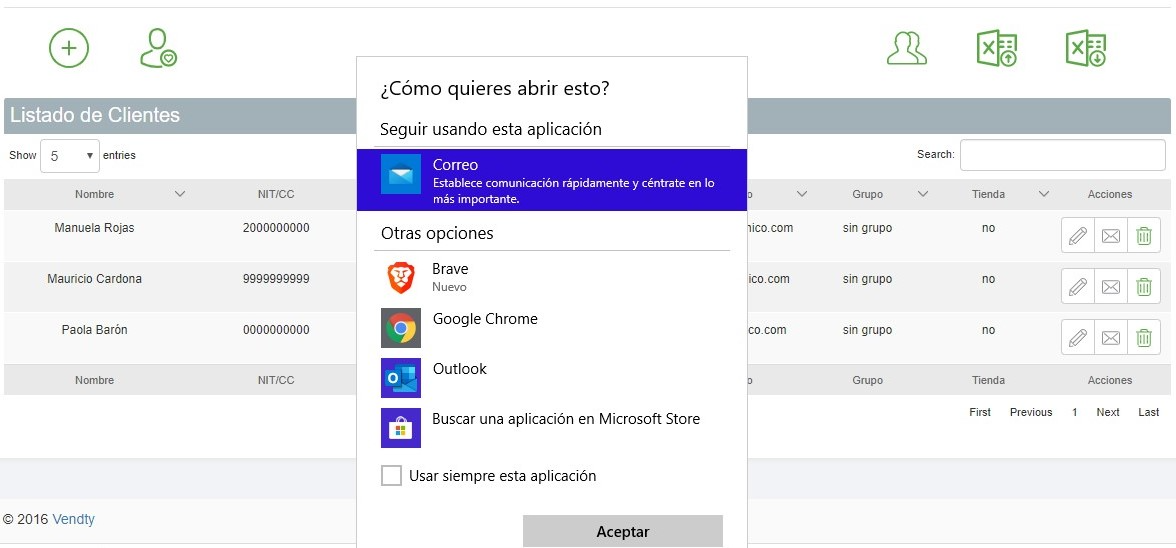Screen dimensions: 1176x548
Task: Go to Previous page of table
Action: pyautogui.click(x=1030, y=412)
